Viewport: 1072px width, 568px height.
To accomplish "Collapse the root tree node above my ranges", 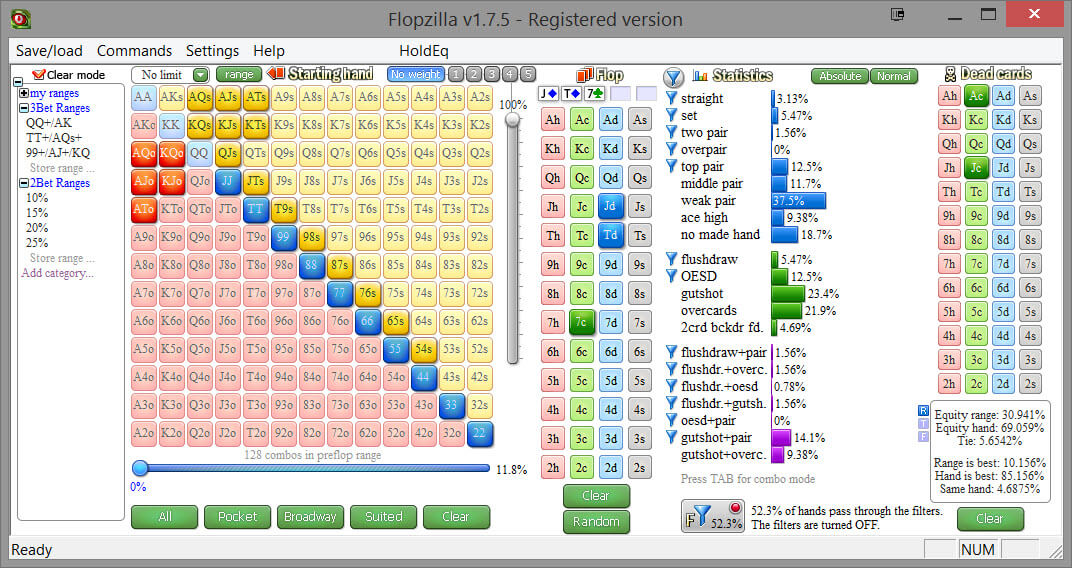I will [x=18, y=83].
